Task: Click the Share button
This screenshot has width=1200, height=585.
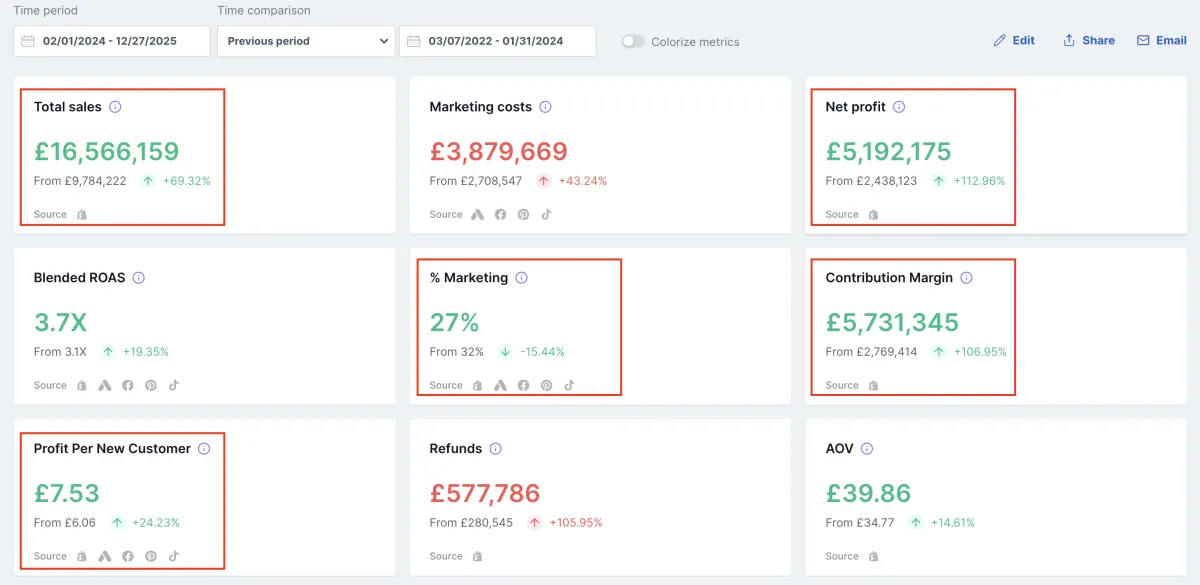Action: [1088, 41]
